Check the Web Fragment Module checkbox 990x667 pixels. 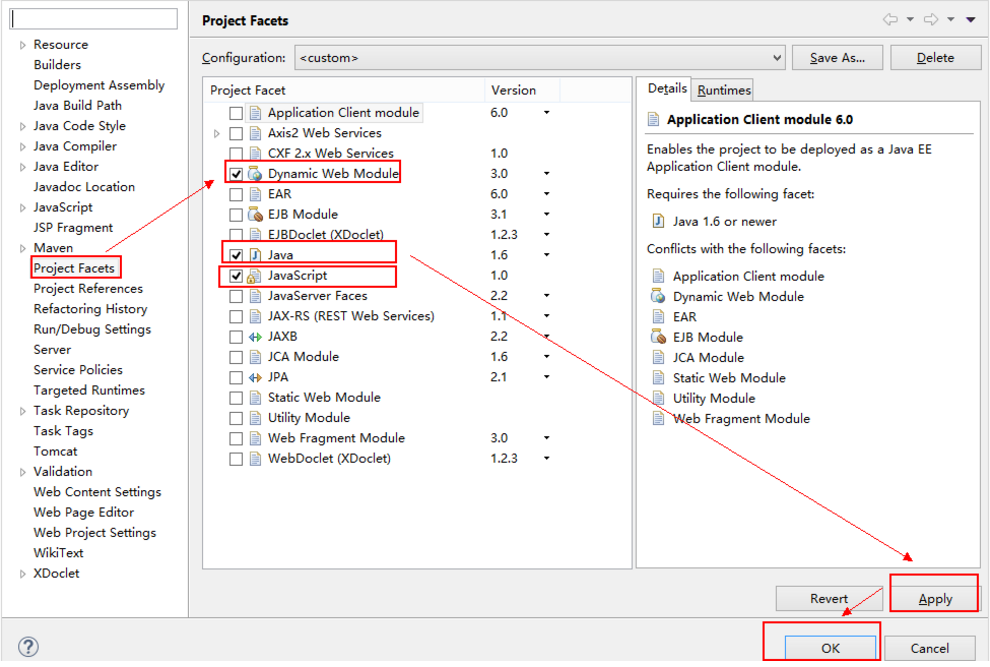tap(236, 438)
